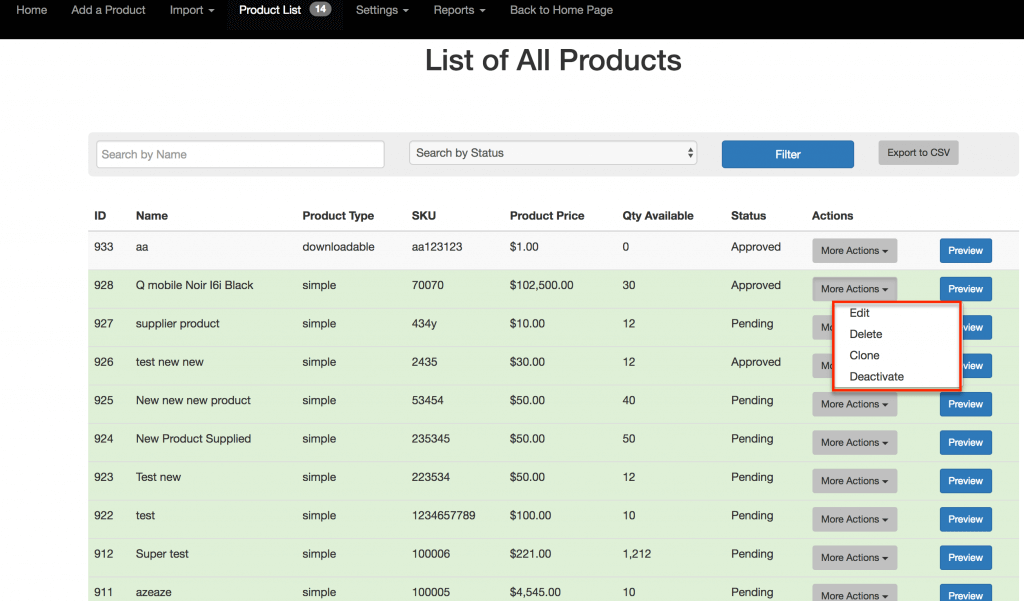Export the product list to CSV
The image size is (1024, 601).
(918, 153)
